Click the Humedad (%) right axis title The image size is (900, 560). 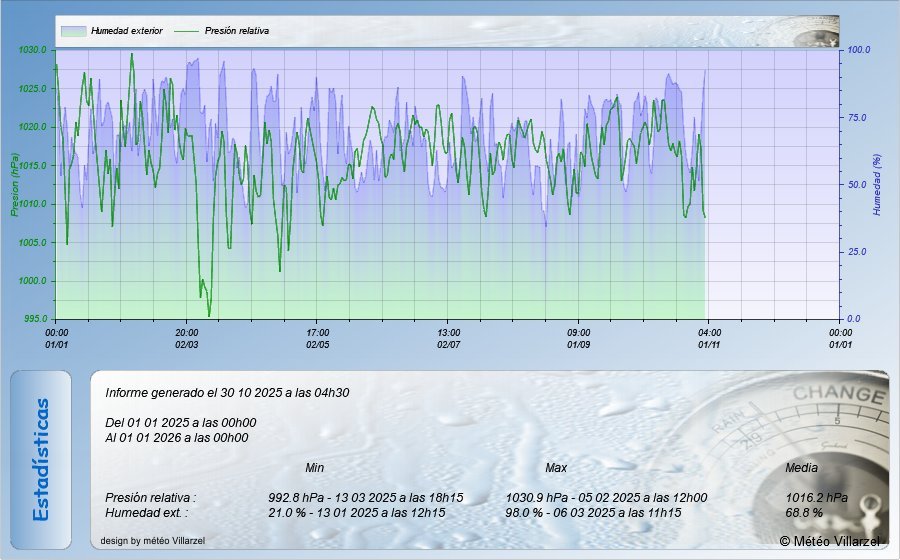(x=877, y=185)
